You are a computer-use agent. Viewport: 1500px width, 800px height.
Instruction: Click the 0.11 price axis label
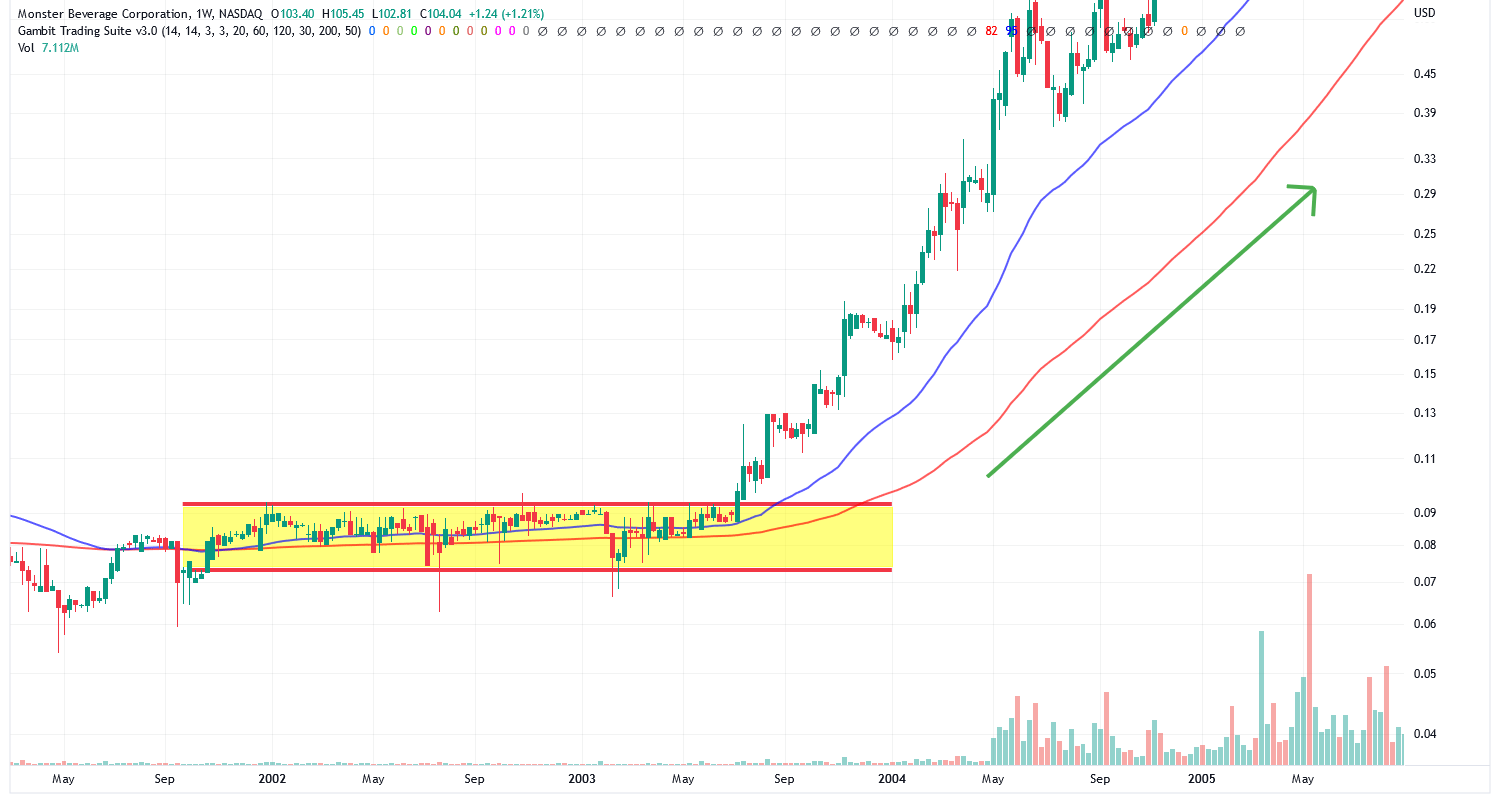click(x=1425, y=459)
